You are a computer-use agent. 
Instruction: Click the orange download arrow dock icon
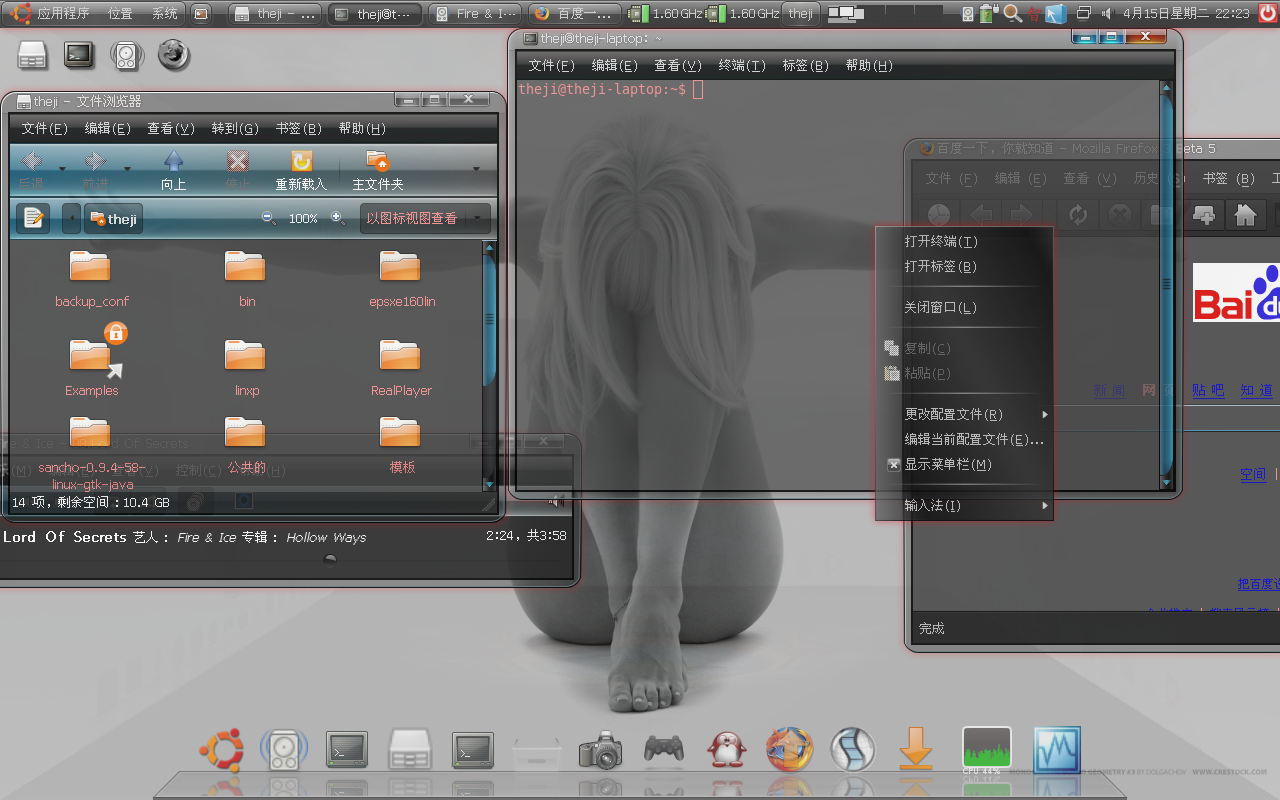pyautogui.click(x=916, y=750)
